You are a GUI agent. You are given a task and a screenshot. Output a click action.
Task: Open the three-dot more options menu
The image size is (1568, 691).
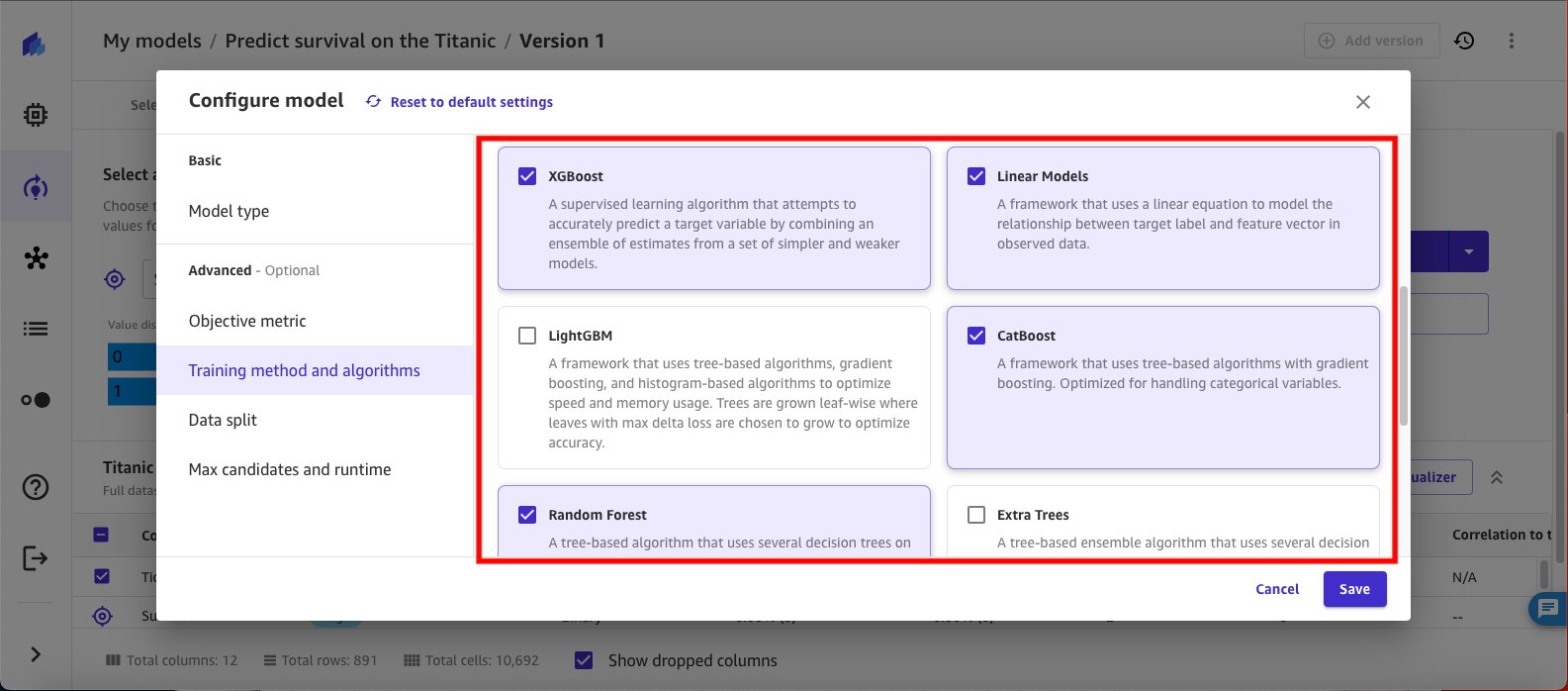pos(1512,41)
